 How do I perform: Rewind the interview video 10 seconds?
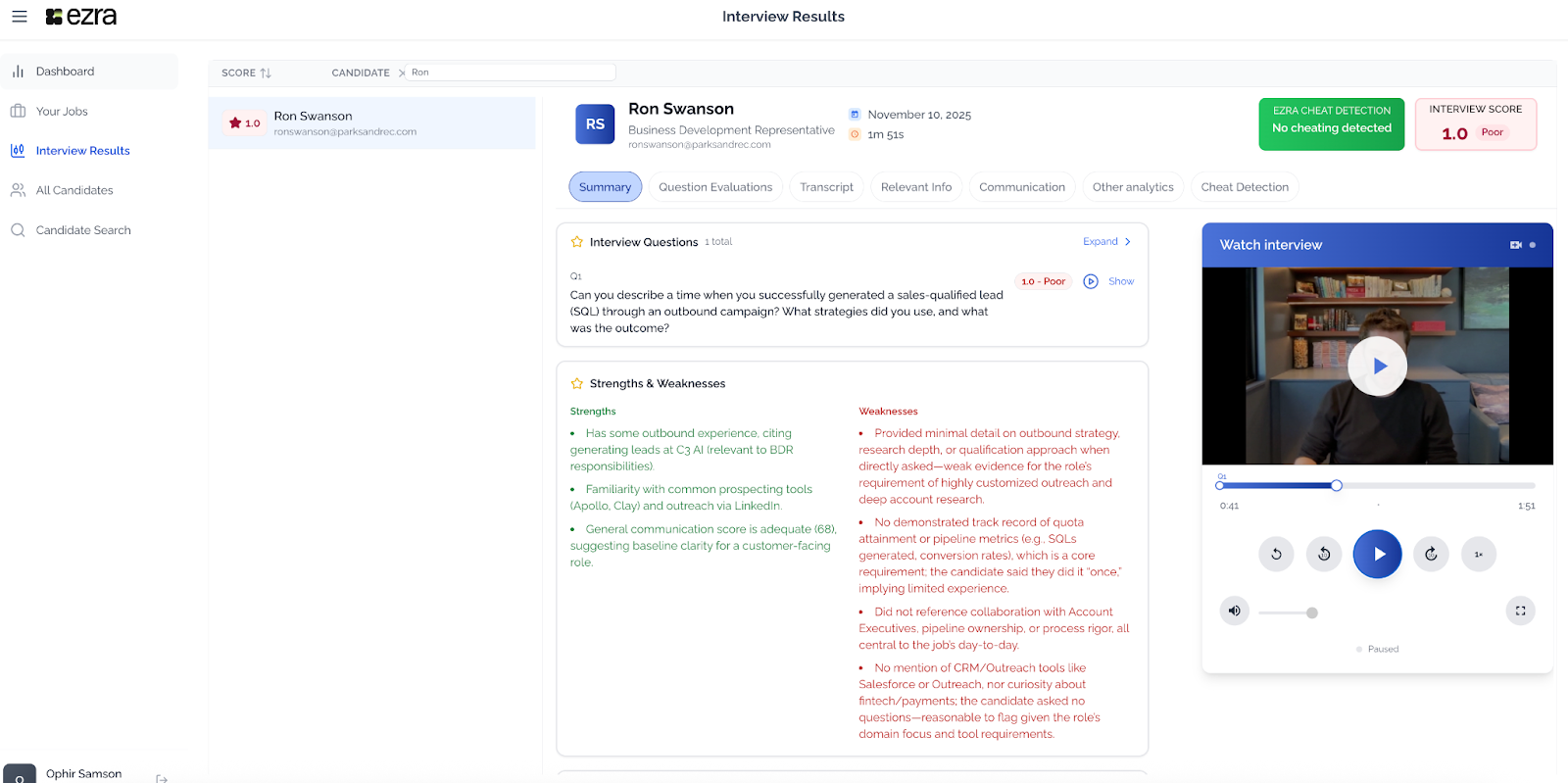[1324, 555]
